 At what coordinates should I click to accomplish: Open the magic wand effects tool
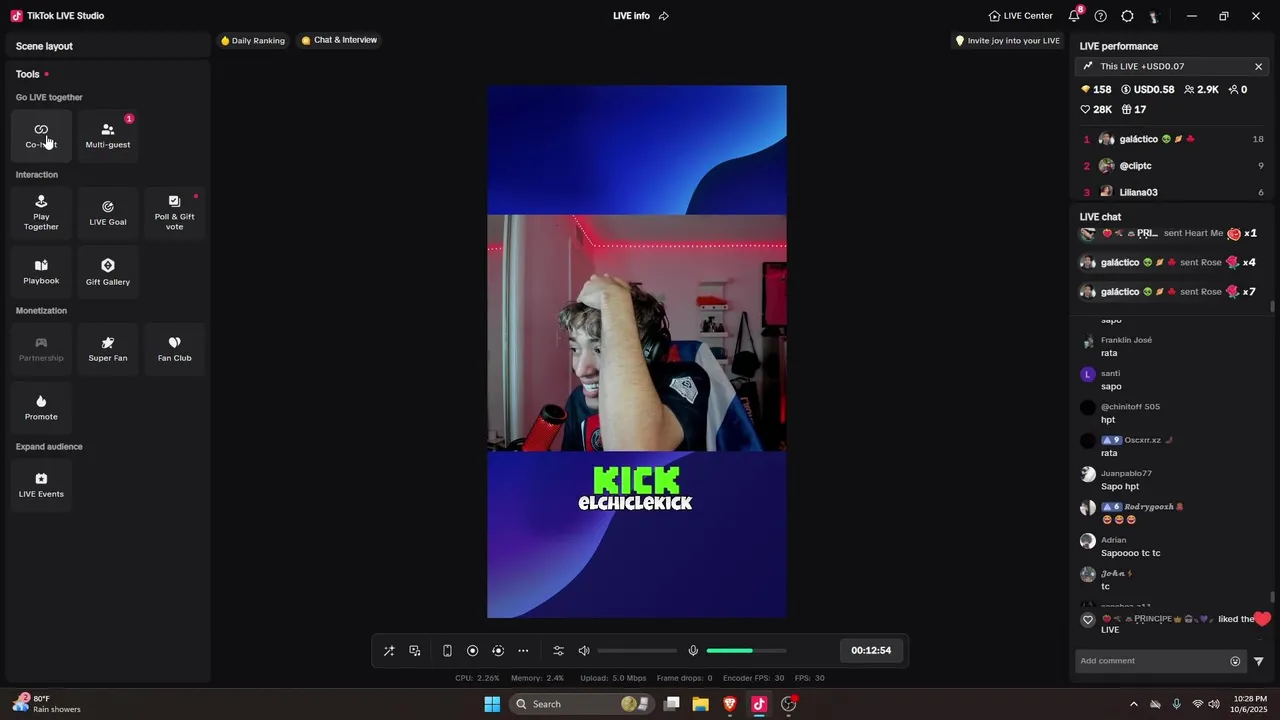coord(389,651)
